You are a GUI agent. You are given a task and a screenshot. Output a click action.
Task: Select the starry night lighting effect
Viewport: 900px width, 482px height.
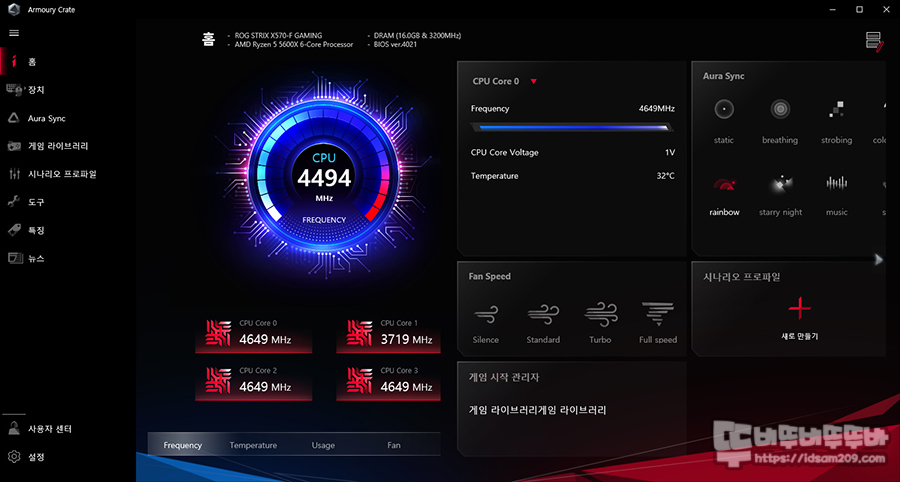780,195
